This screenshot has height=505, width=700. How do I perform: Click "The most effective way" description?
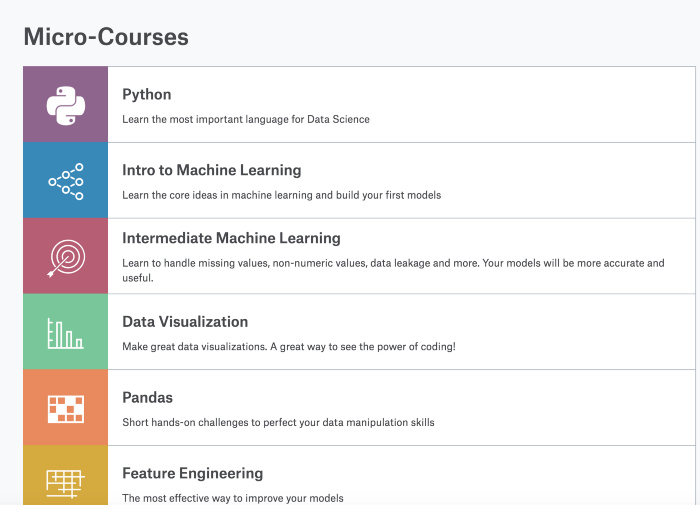click(x=233, y=497)
